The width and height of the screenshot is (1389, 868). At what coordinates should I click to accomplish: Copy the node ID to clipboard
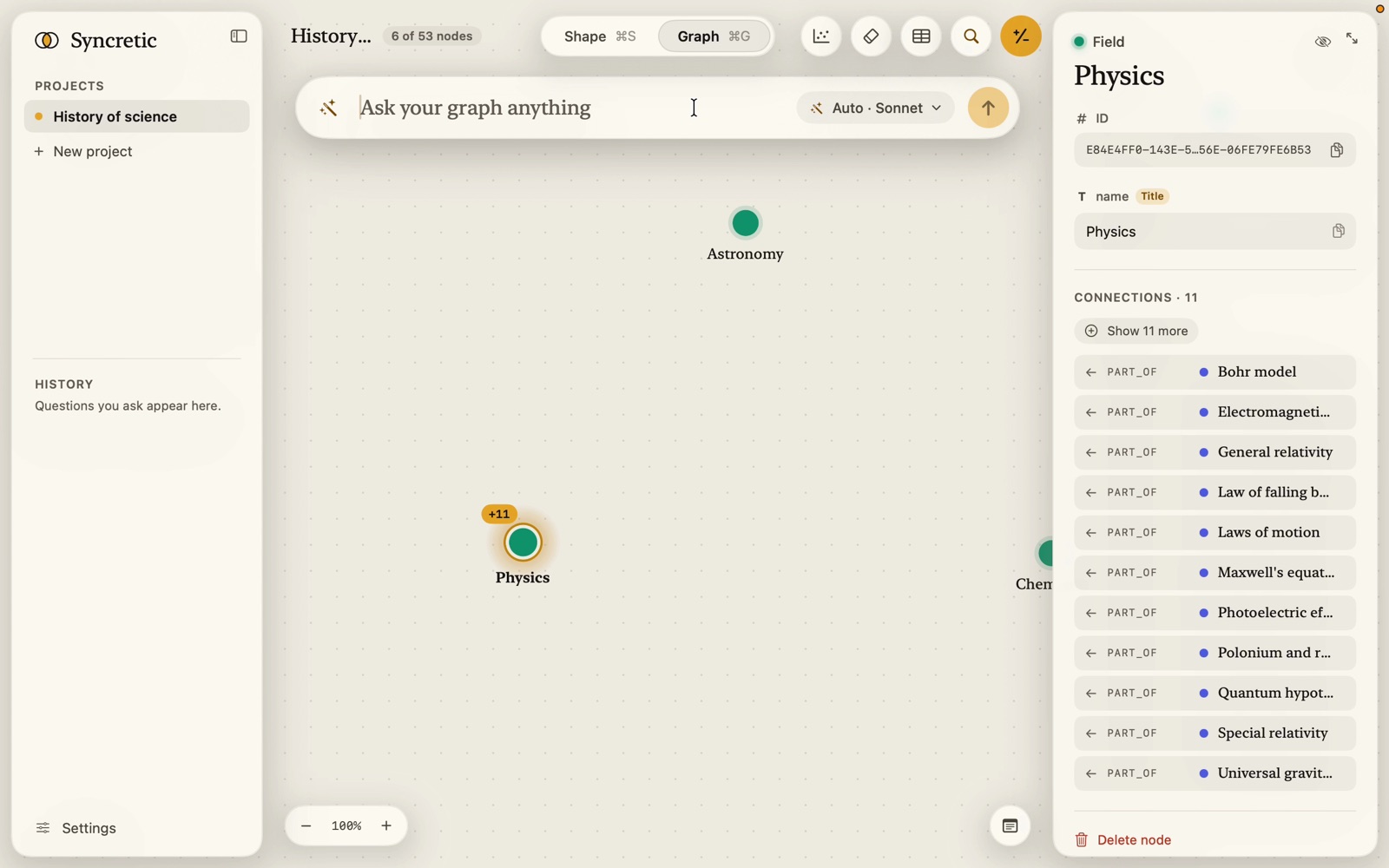tap(1337, 150)
